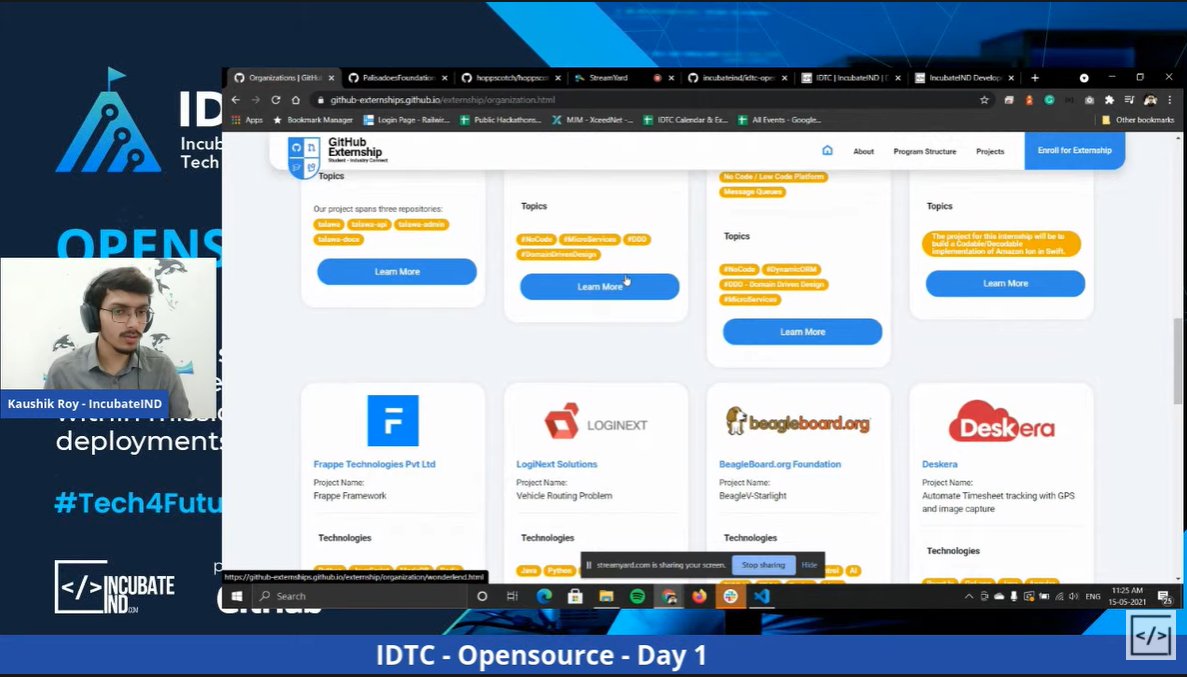Click the Deskera logo

[1005, 423]
